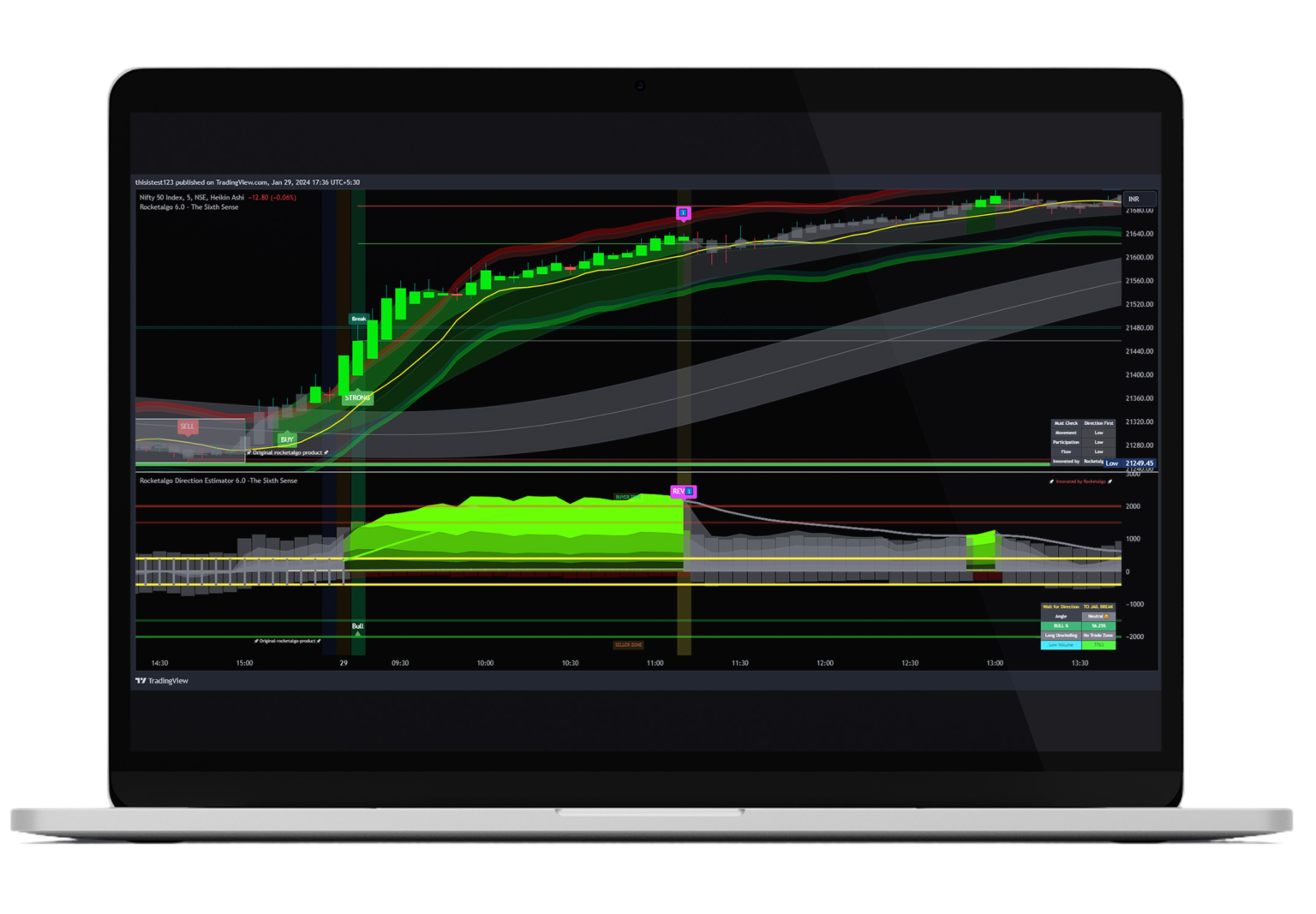The width and height of the screenshot is (1316, 914).
Task: Click the 21600.00 level on price scale
Action: point(1140,258)
